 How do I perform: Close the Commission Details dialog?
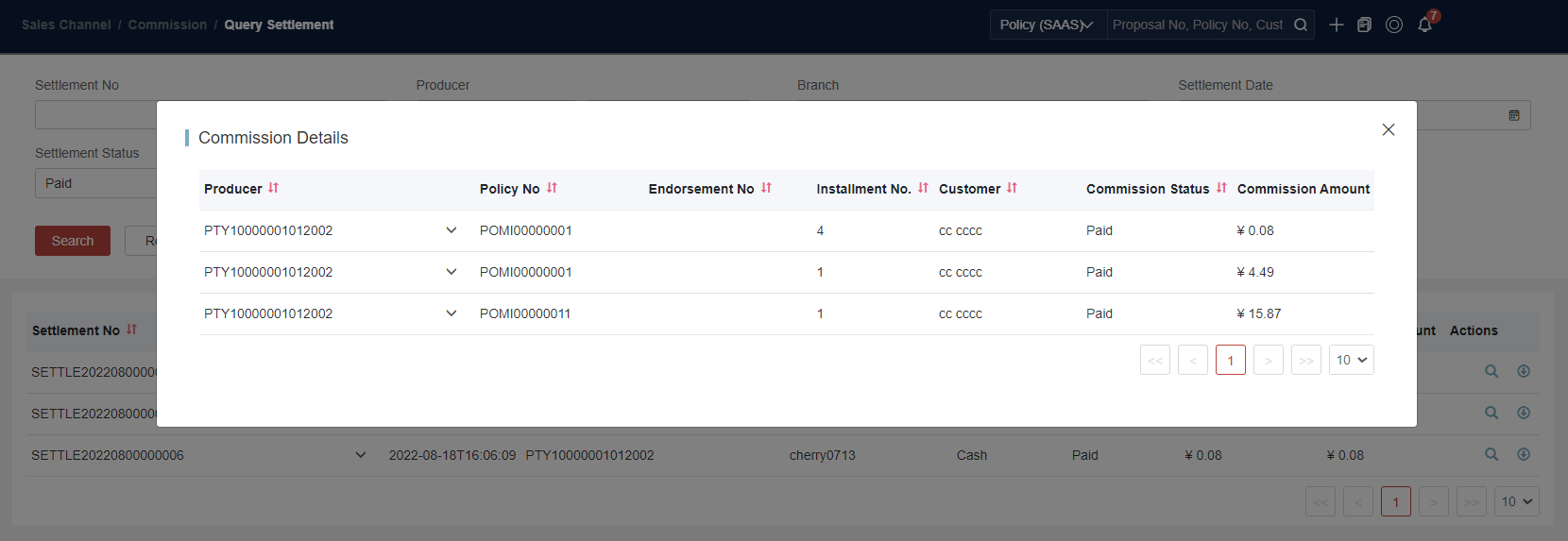[x=1389, y=129]
